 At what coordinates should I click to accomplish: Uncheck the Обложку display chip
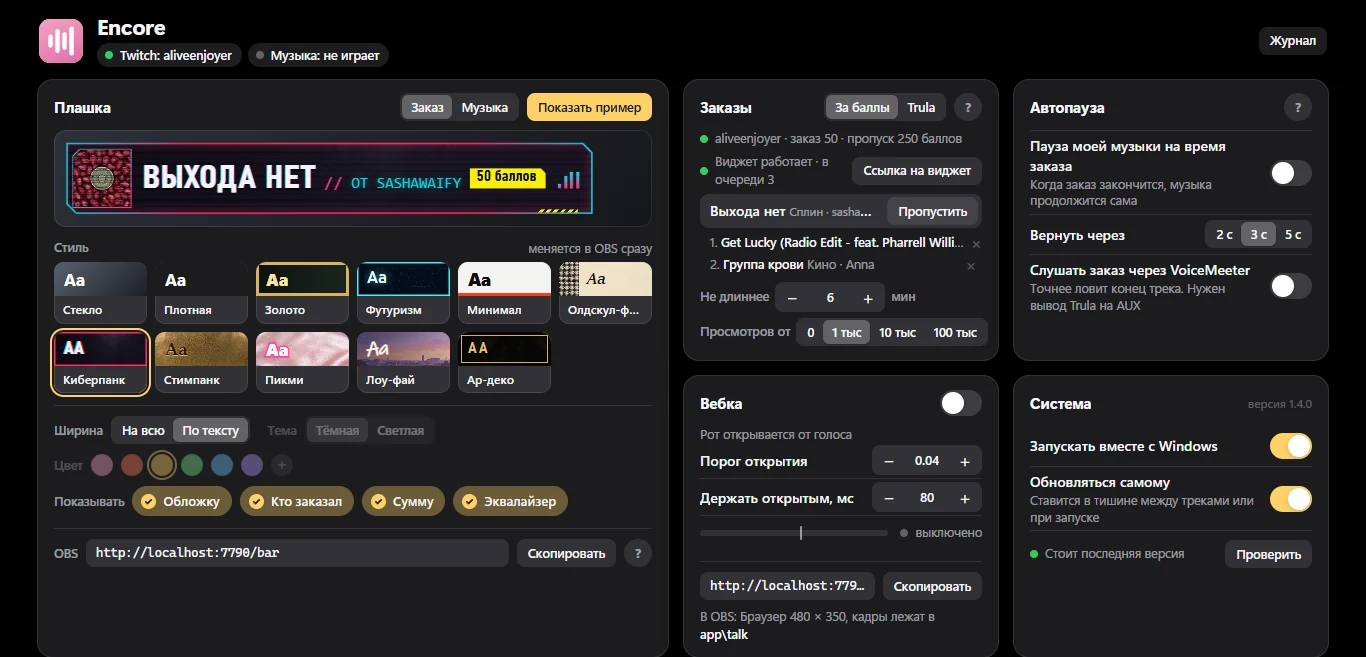[x=182, y=501]
